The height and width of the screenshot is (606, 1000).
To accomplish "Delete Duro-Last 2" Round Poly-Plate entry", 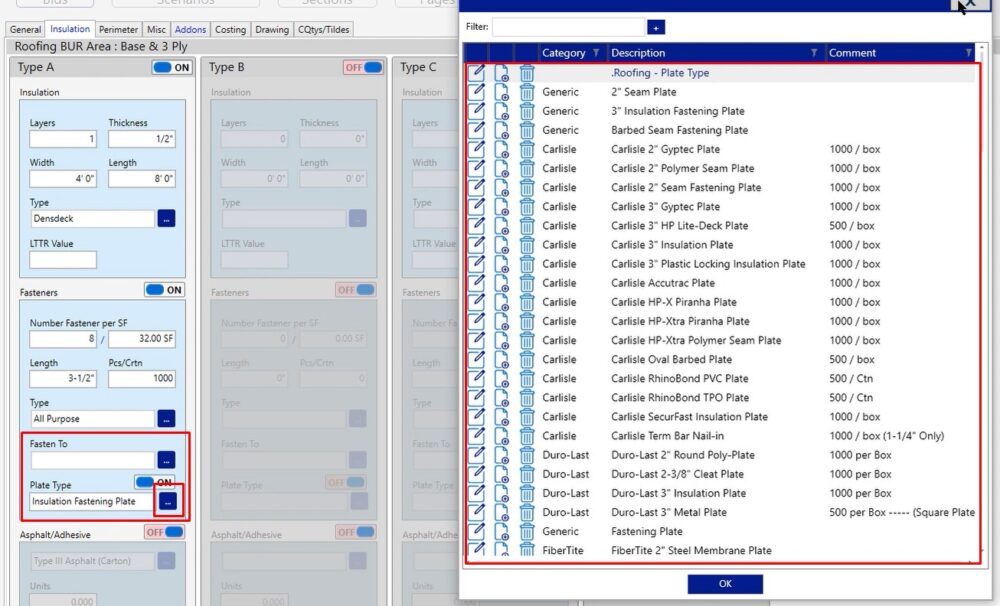I will (x=527, y=455).
